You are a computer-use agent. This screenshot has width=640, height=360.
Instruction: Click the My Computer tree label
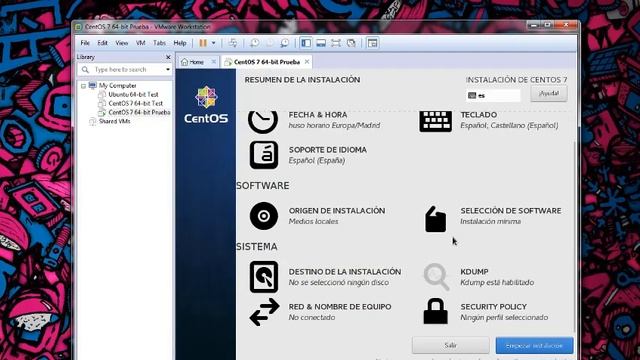118,85
